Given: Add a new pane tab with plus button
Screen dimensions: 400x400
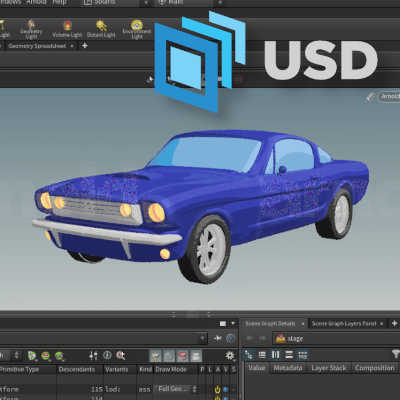Looking at the screenshot, I should coord(85,45).
